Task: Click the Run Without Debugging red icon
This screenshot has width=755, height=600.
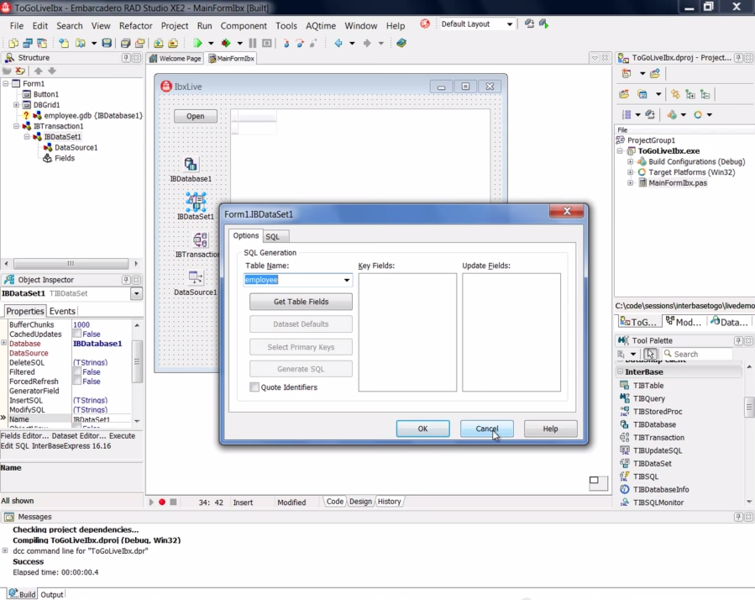Action: (225, 43)
